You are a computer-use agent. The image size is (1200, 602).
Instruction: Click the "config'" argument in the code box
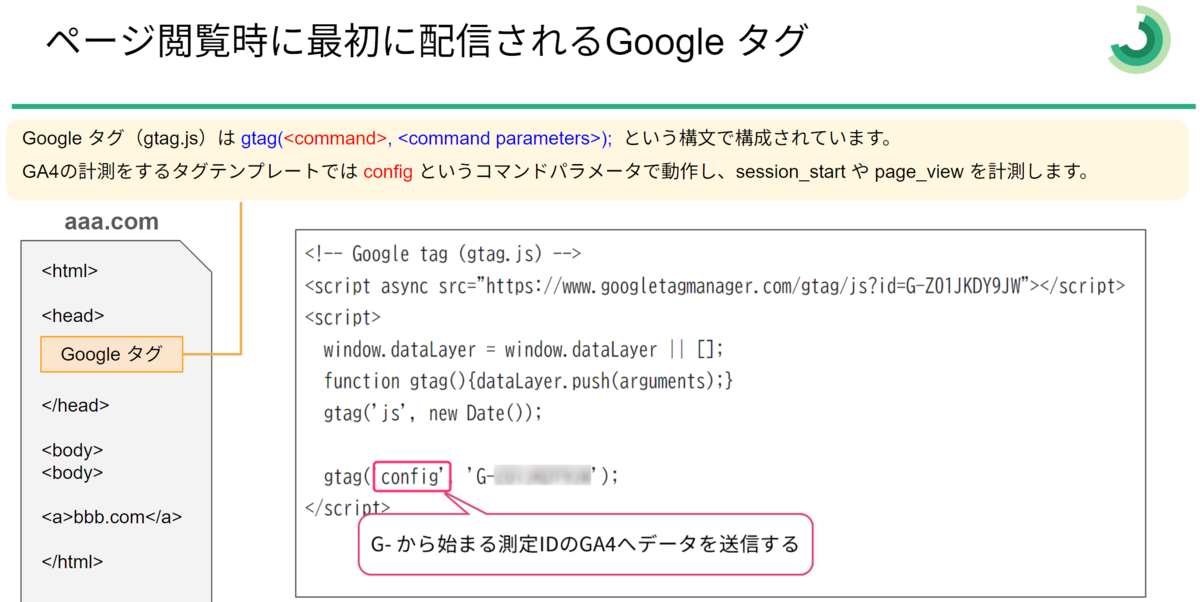click(x=413, y=477)
